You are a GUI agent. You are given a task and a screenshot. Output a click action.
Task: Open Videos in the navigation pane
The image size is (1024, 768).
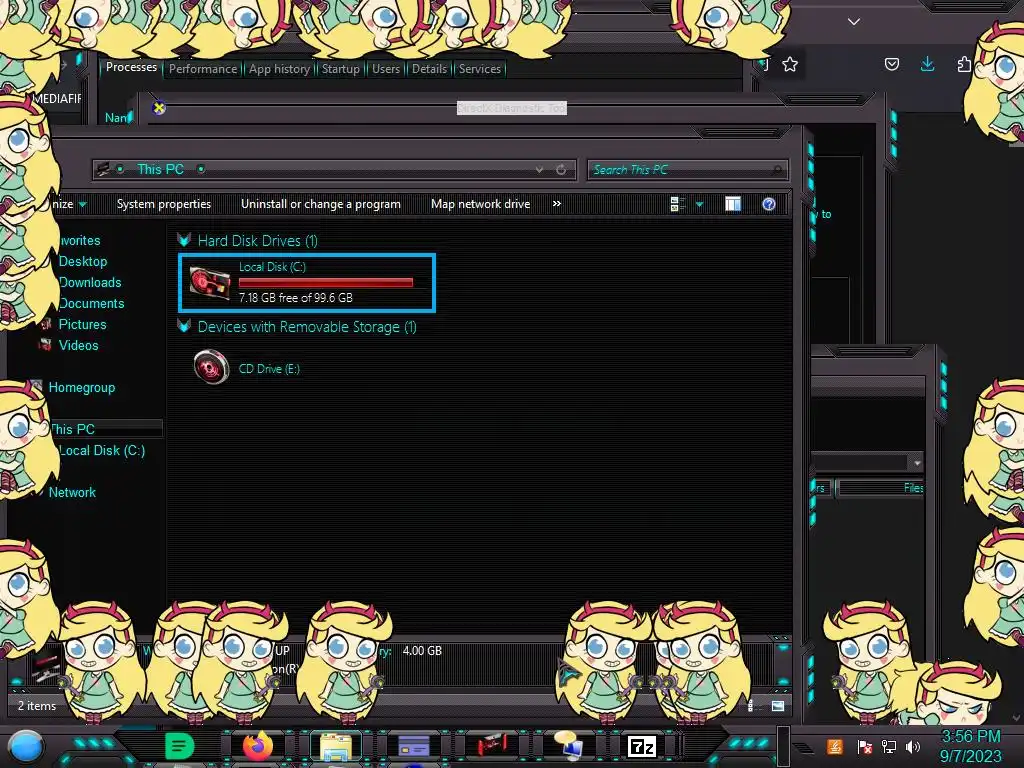(x=78, y=345)
